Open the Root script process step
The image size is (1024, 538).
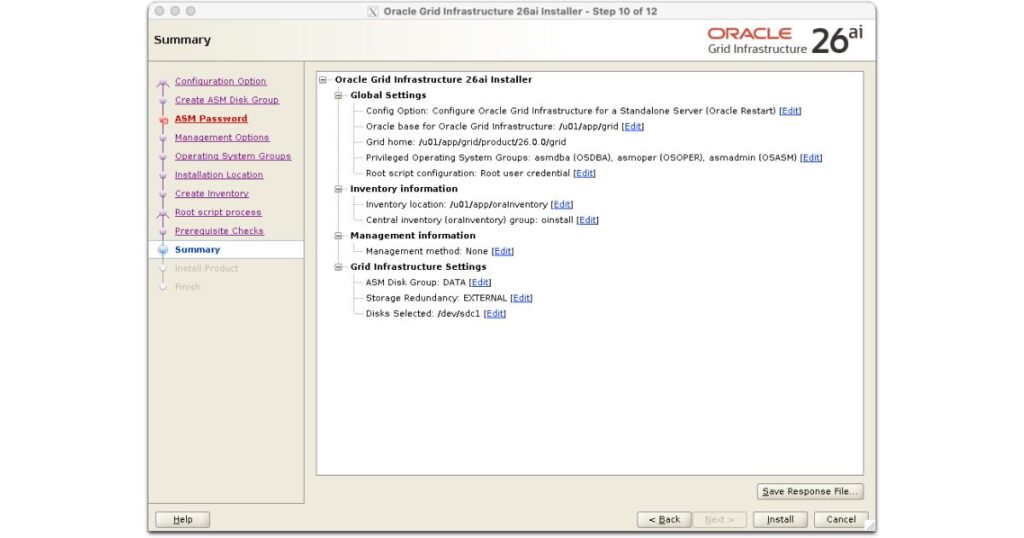218,212
